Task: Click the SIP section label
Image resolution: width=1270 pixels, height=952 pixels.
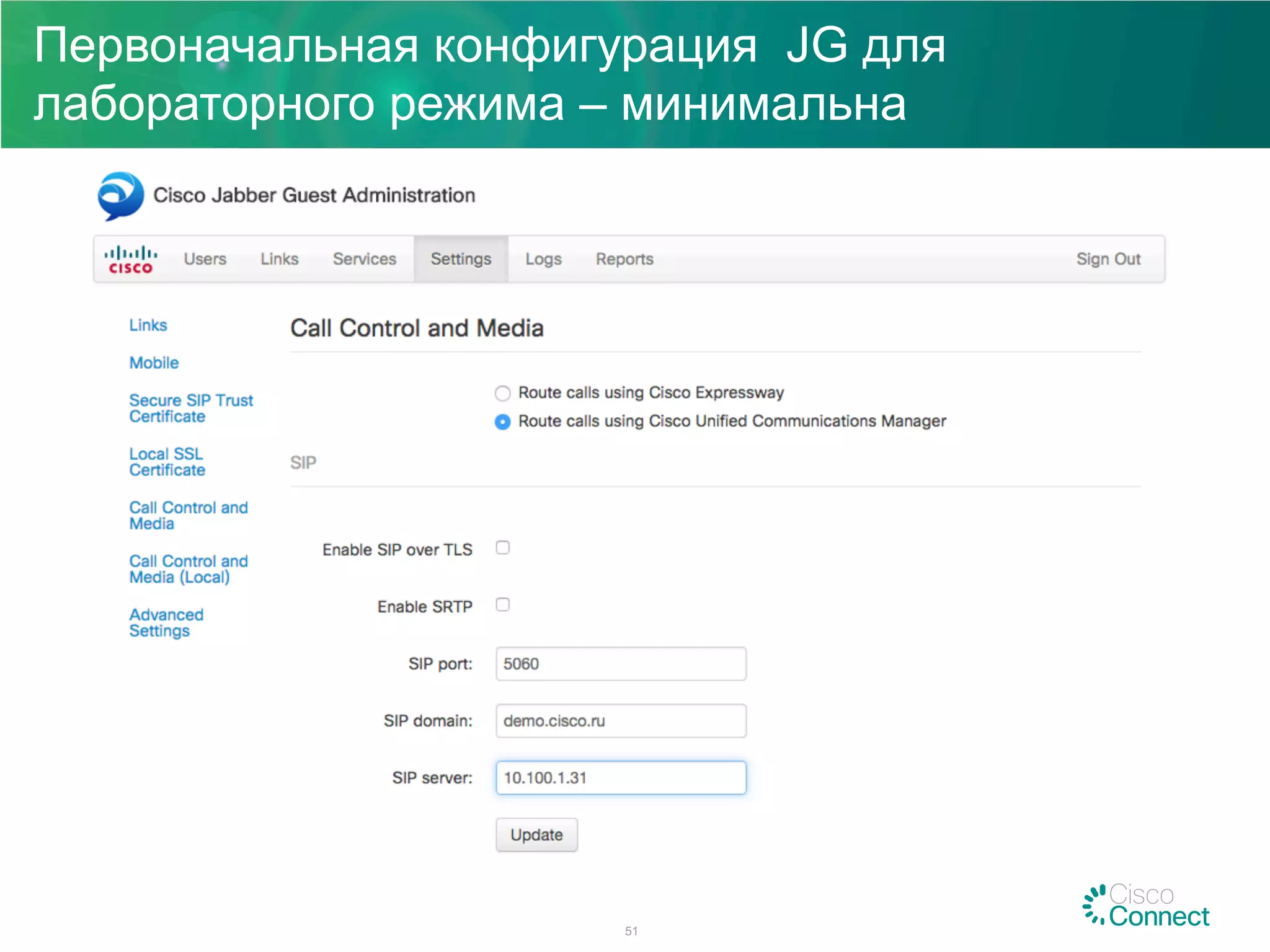Action: pos(303,463)
